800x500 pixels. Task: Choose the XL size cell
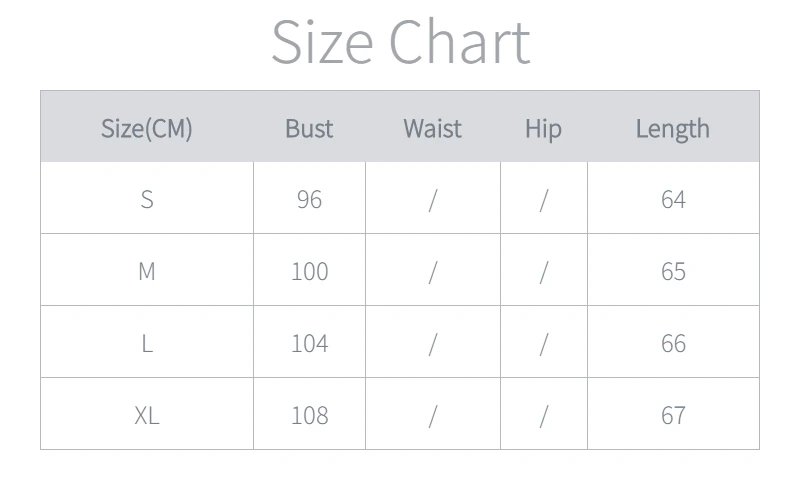147,415
